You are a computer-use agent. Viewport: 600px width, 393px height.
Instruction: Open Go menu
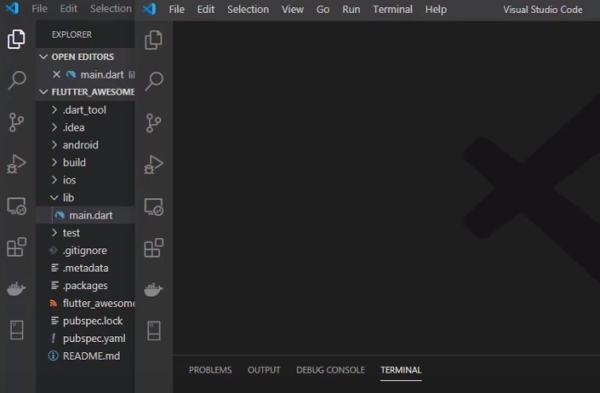coord(323,9)
